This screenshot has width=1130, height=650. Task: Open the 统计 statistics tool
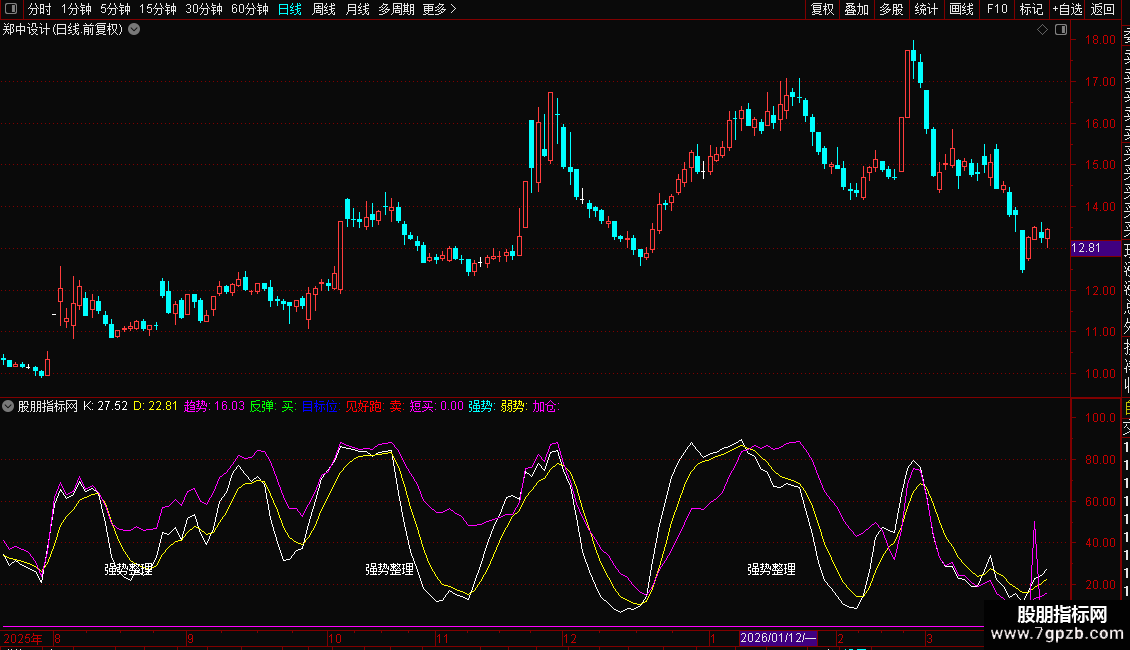click(926, 9)
